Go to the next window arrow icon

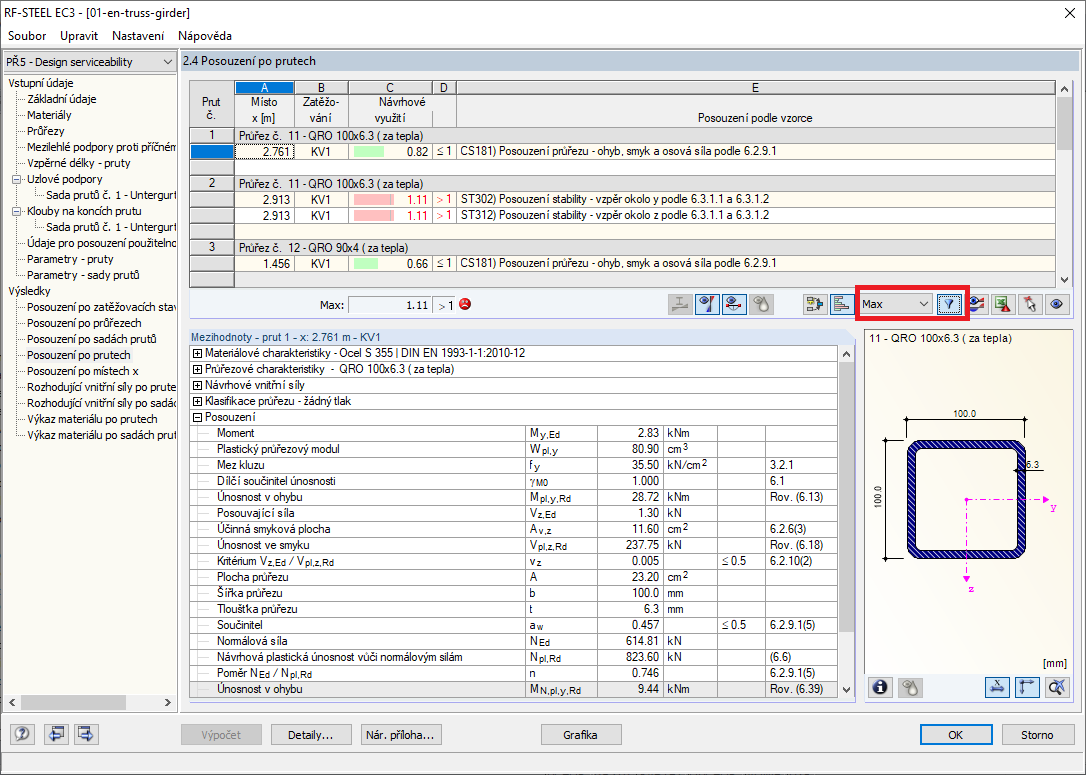click(x=86, y=733)
